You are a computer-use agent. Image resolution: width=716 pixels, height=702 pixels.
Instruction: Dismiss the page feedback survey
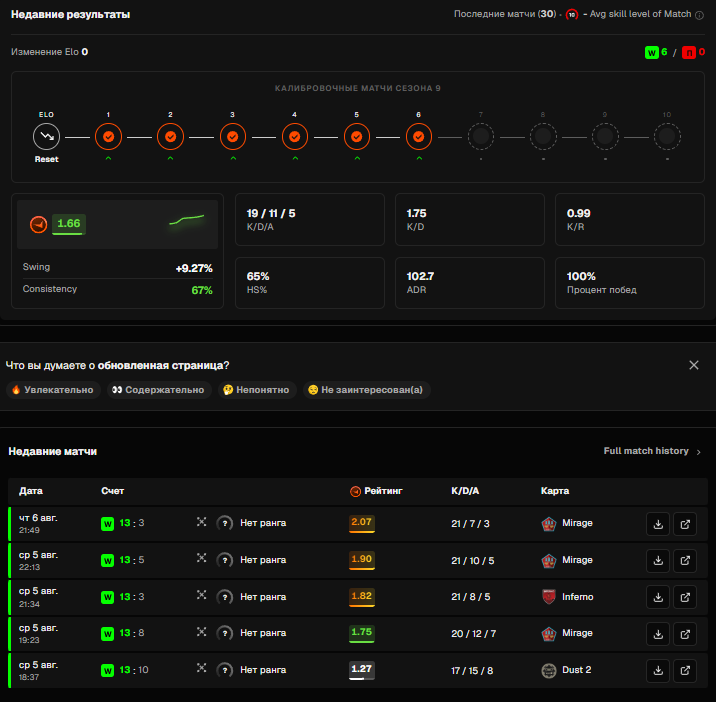click(x=694, y=365)
